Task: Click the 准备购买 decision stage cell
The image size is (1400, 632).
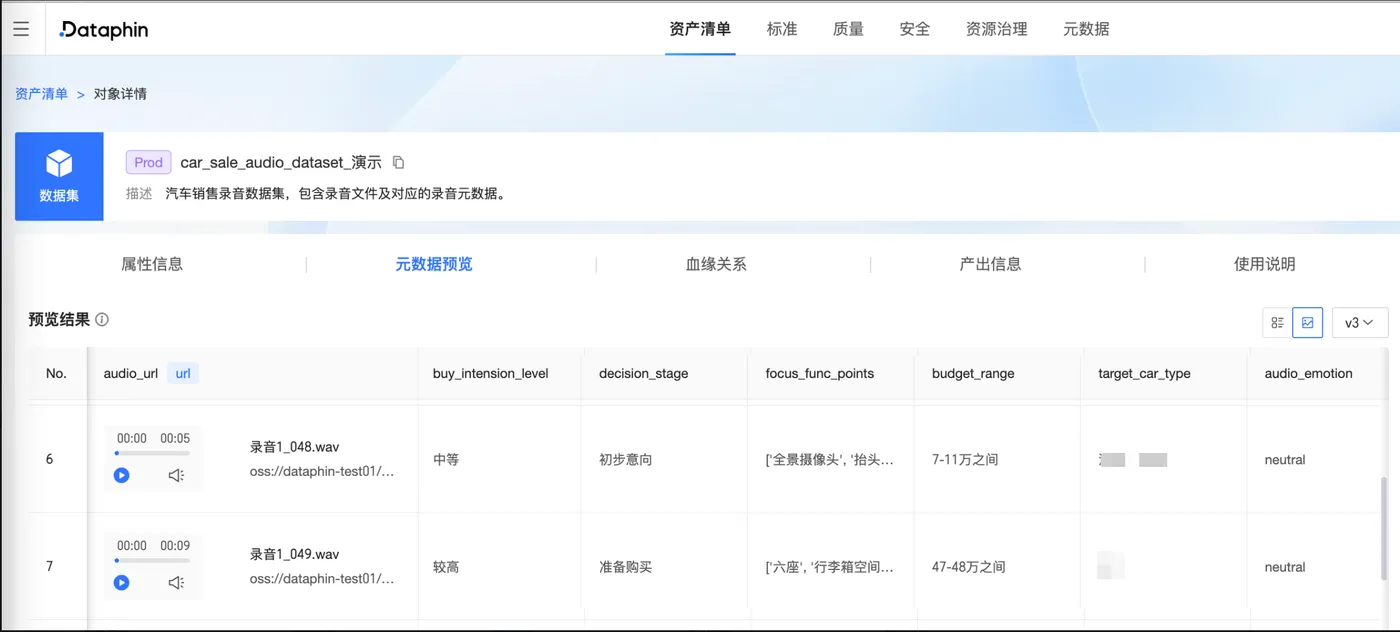Action: (x=626, y=567)
